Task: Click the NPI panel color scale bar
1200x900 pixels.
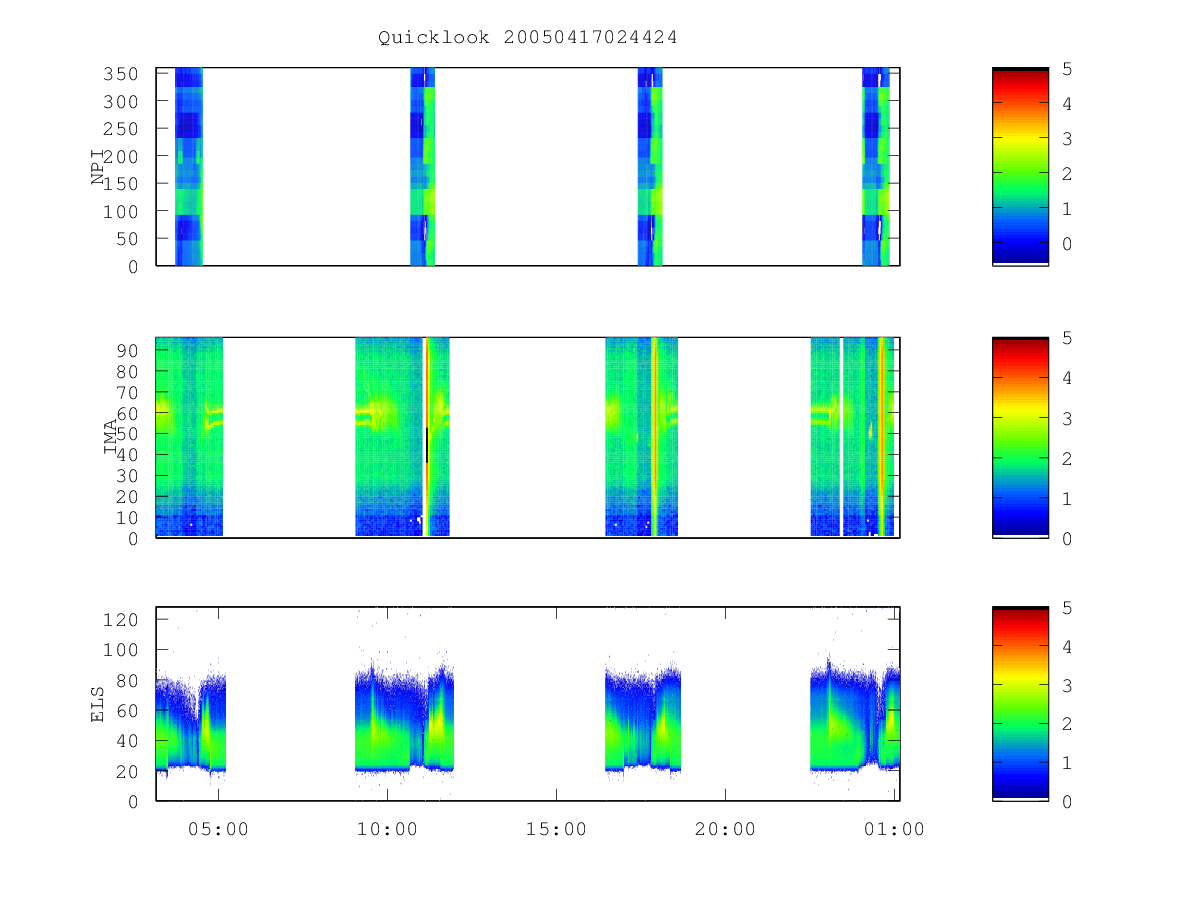Action: 1020,166
